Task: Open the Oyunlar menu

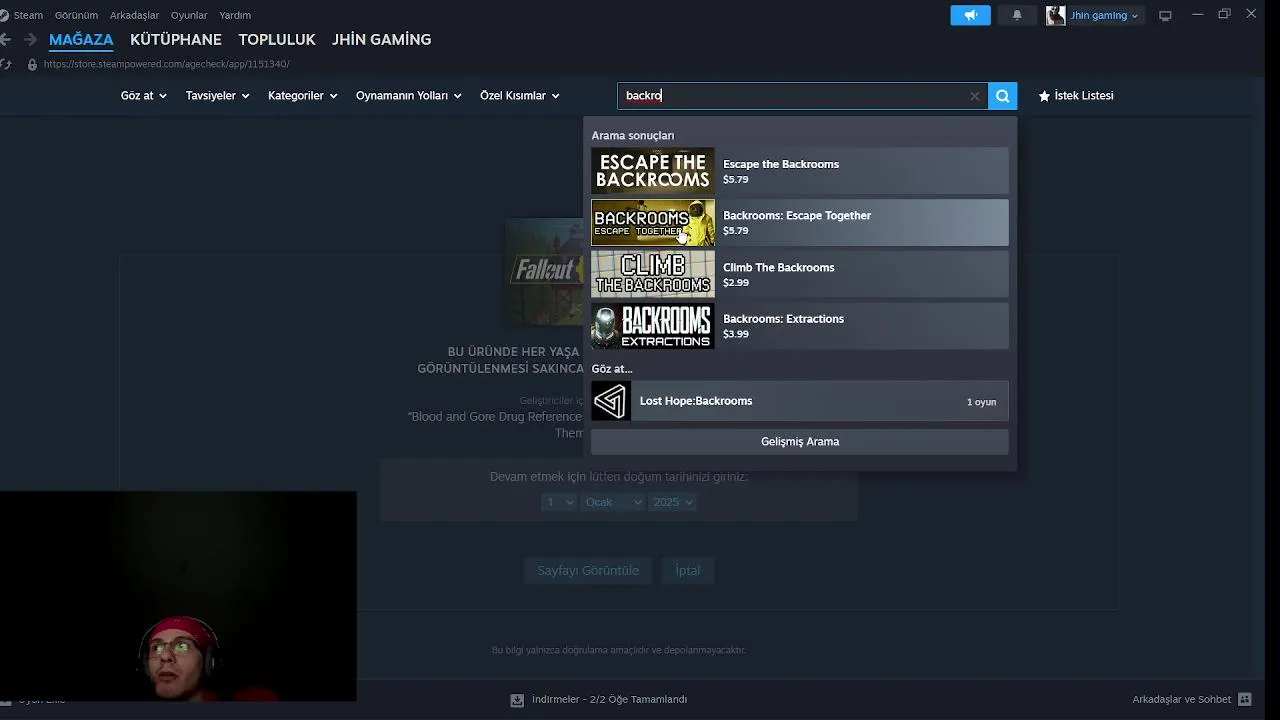Action: tap(189, 15)
